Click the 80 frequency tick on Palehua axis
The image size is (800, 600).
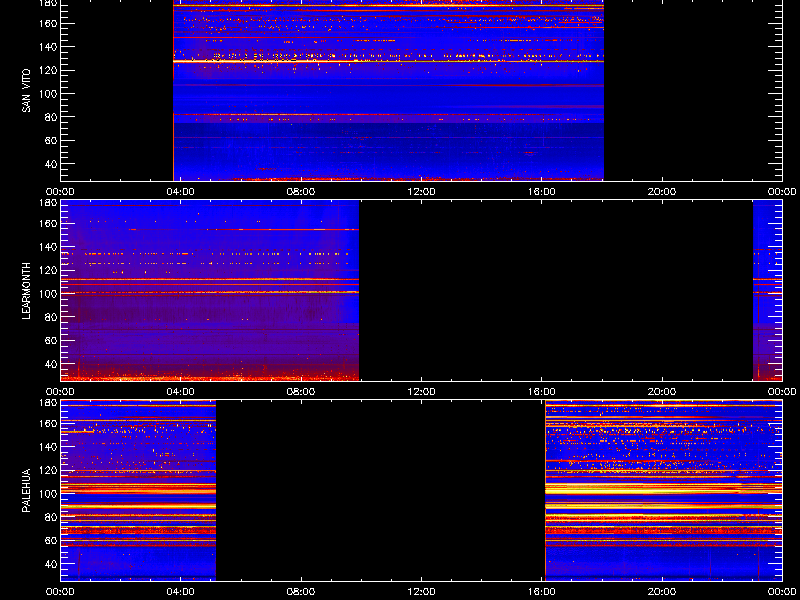tap(52, 517)
